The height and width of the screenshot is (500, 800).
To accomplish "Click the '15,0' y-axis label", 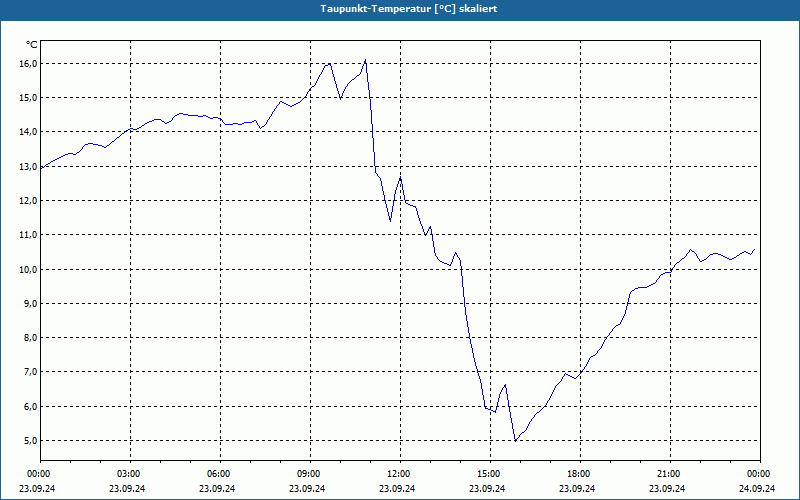I will (29, 97).
